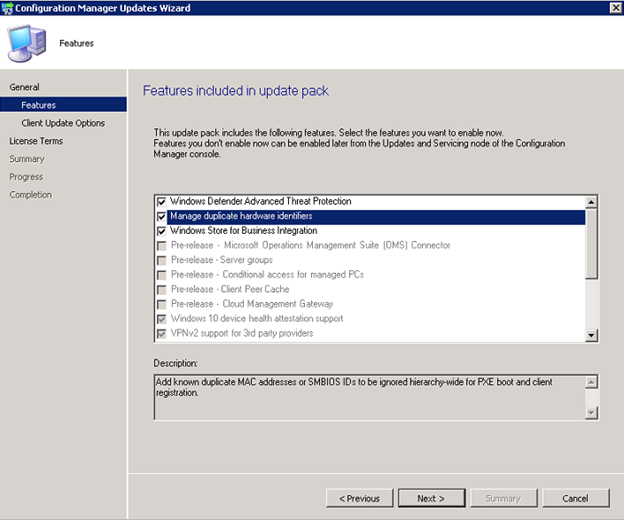Viewport: 624px width, 520px height.
Task: Click description box scroll down arrow
Action: coord(591,413)
